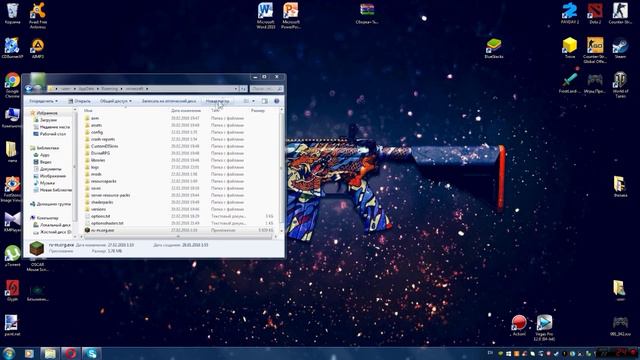This screenshot has height=360, width=640.
Task: Open Skype from the taskbar
Action: click(91, 353)
